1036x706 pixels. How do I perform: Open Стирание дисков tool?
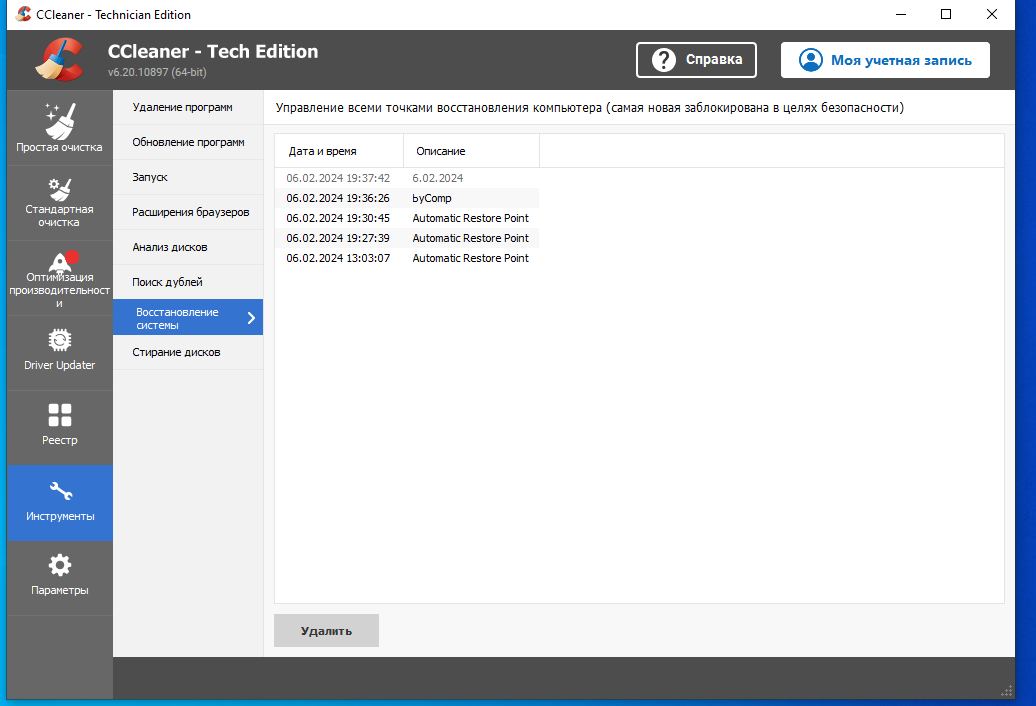[188, 352]
